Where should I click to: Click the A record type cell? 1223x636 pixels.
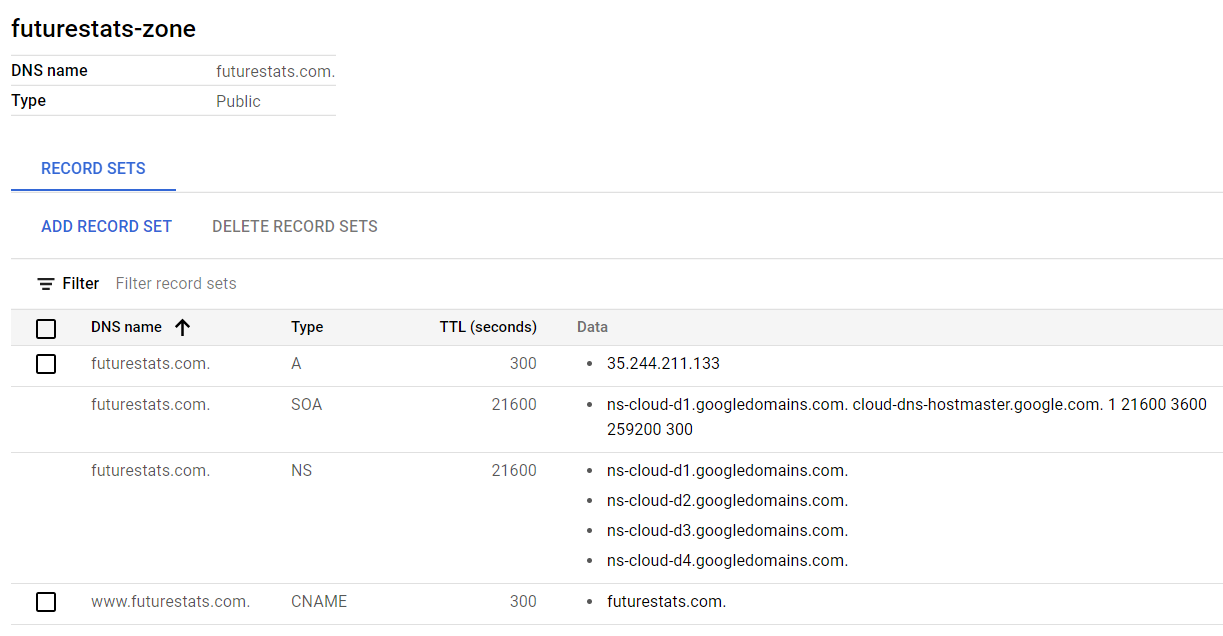pyautogui.click(x=296, y=364)
